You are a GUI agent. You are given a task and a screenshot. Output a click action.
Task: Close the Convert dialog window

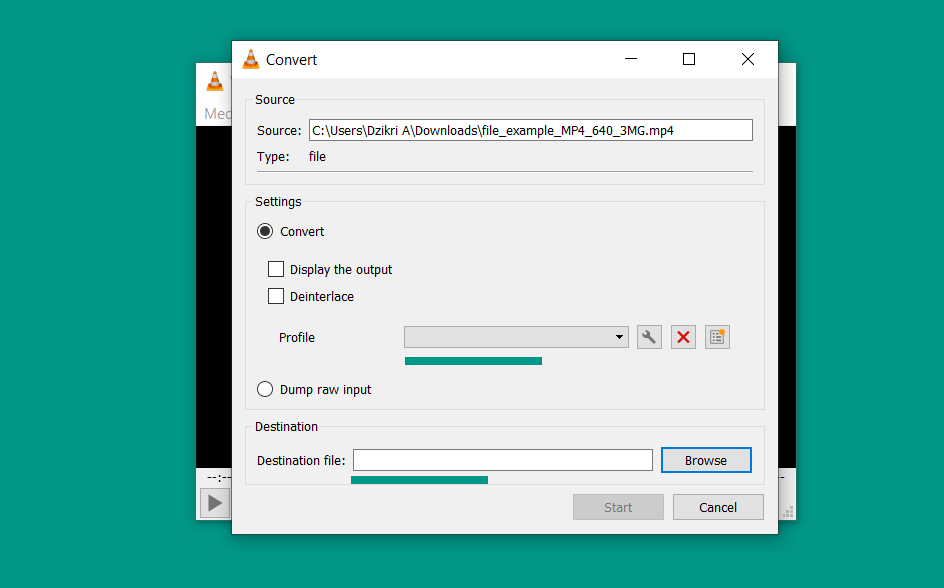point(748,59)
